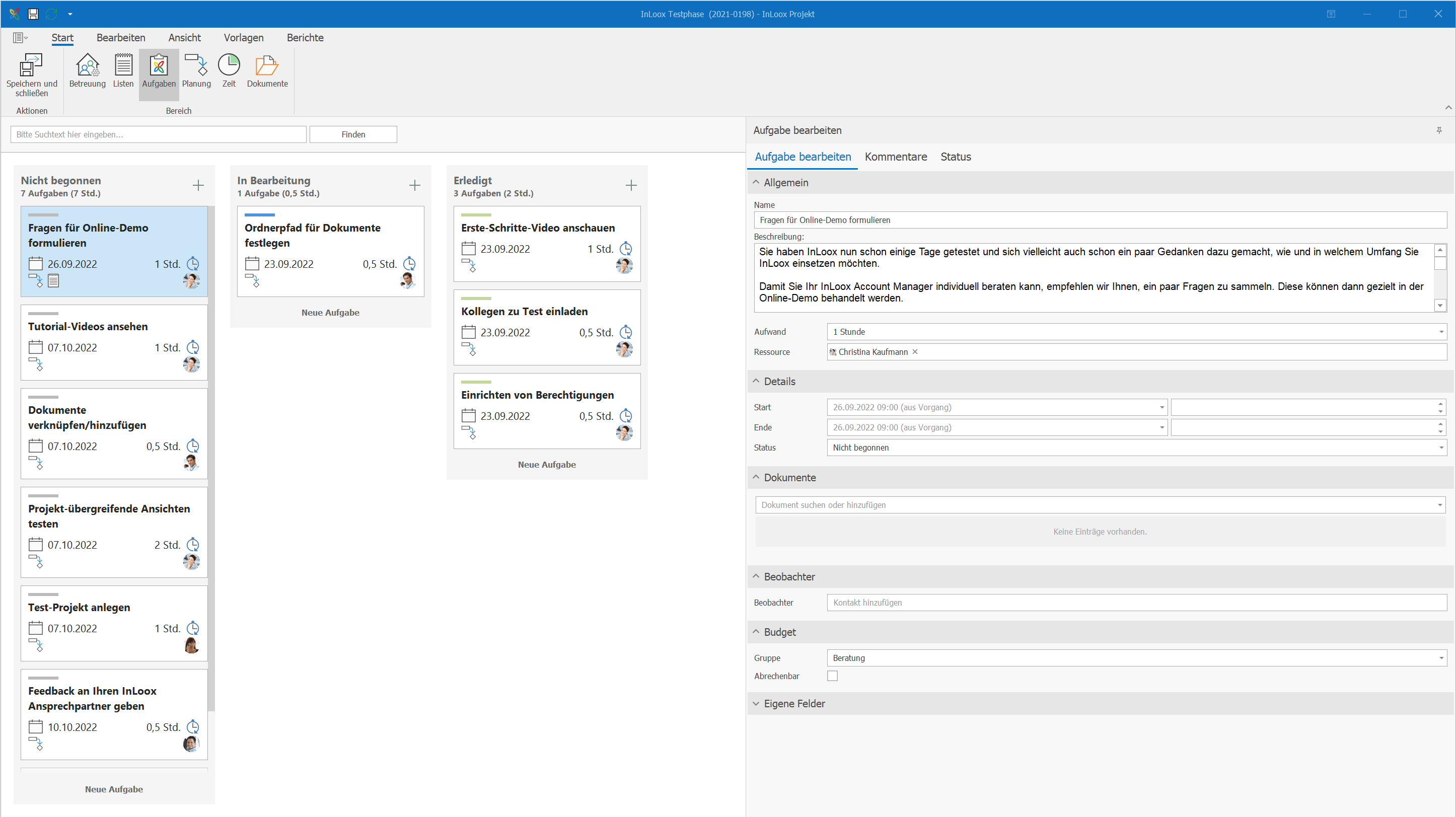The image size is (1456, 817).
Task: Open the Gruppe dropdown showing Beratung
Action: (x=1441, y=657)
